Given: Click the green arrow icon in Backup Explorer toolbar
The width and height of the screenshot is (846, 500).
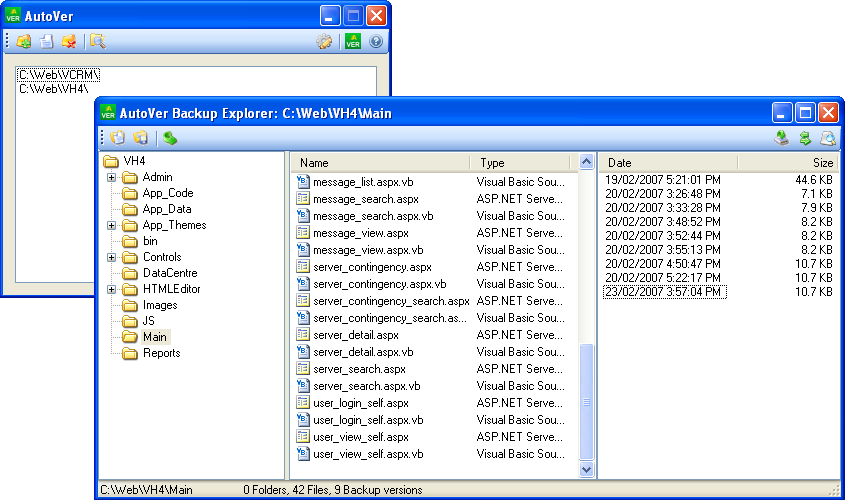Looking at the screenshot, I should click(x=170, y=138).
